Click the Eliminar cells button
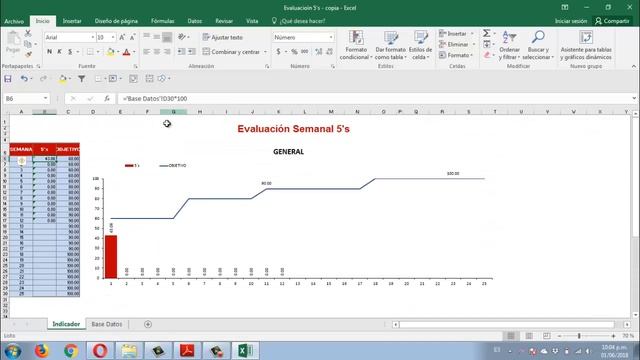The width and height of the screenshot is (640, 360). [457, 44]
